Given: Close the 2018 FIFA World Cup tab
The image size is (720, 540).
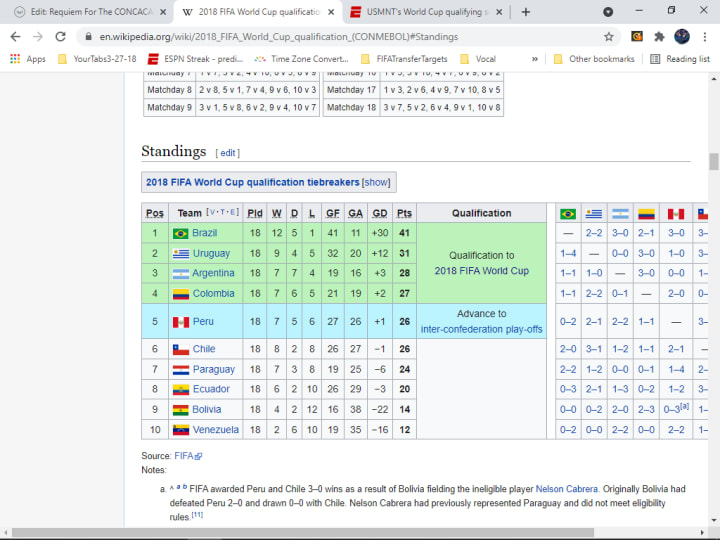Looking at the screenshot, I should (x=331, y=12).
